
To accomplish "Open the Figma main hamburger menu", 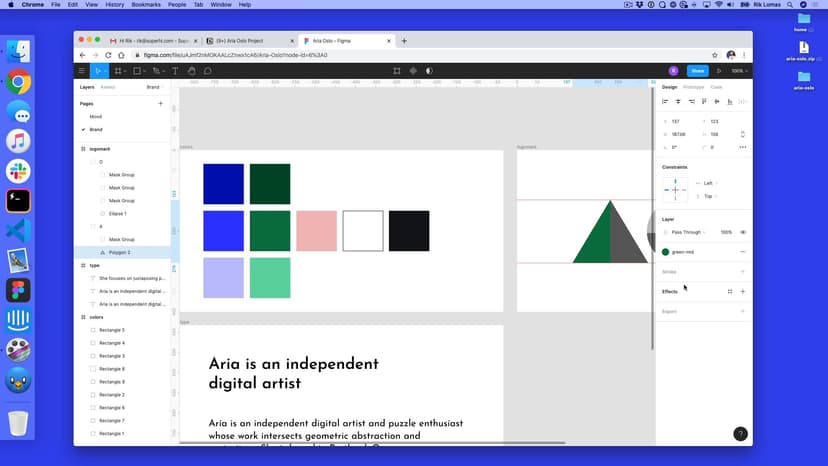I will [82, 71].
